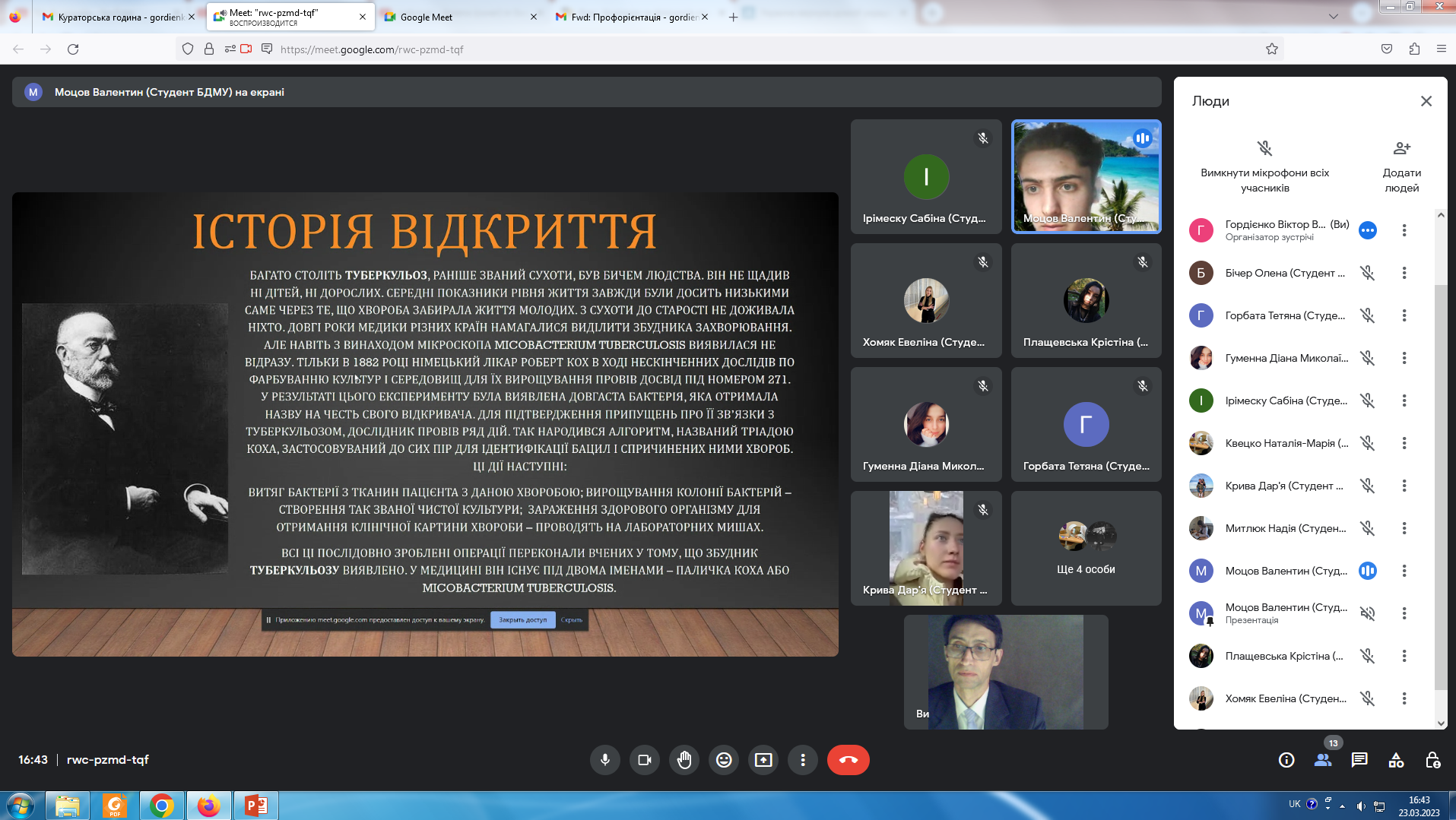The width and height of the screenshot is (1456, 820).
Task: Open the emoji reactions button
Action: tap(724, 760)
